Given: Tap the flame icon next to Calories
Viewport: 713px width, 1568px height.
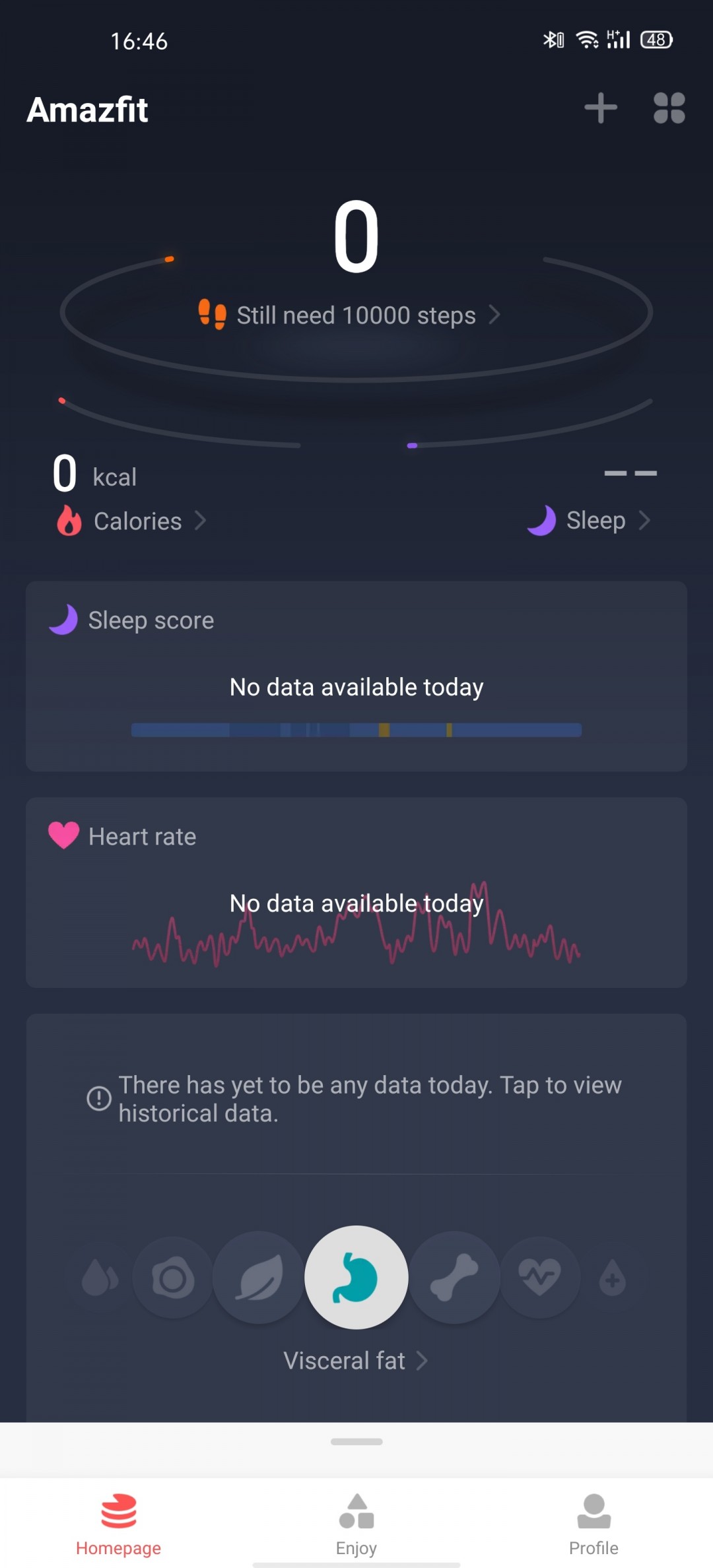Looking at the screenshot, I should (69, 521).
